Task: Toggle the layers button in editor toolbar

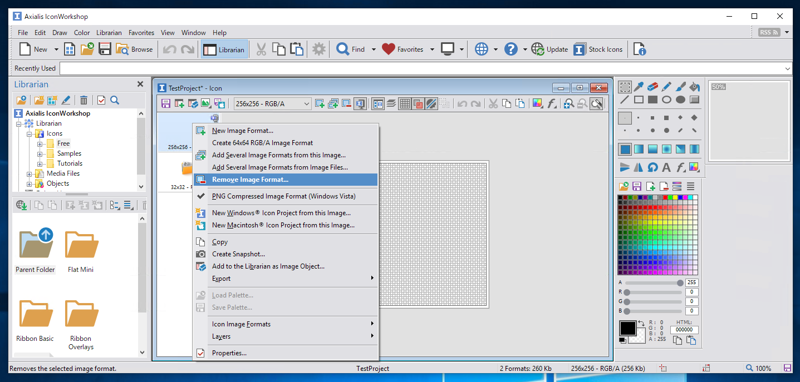Action: coord(391,104)
